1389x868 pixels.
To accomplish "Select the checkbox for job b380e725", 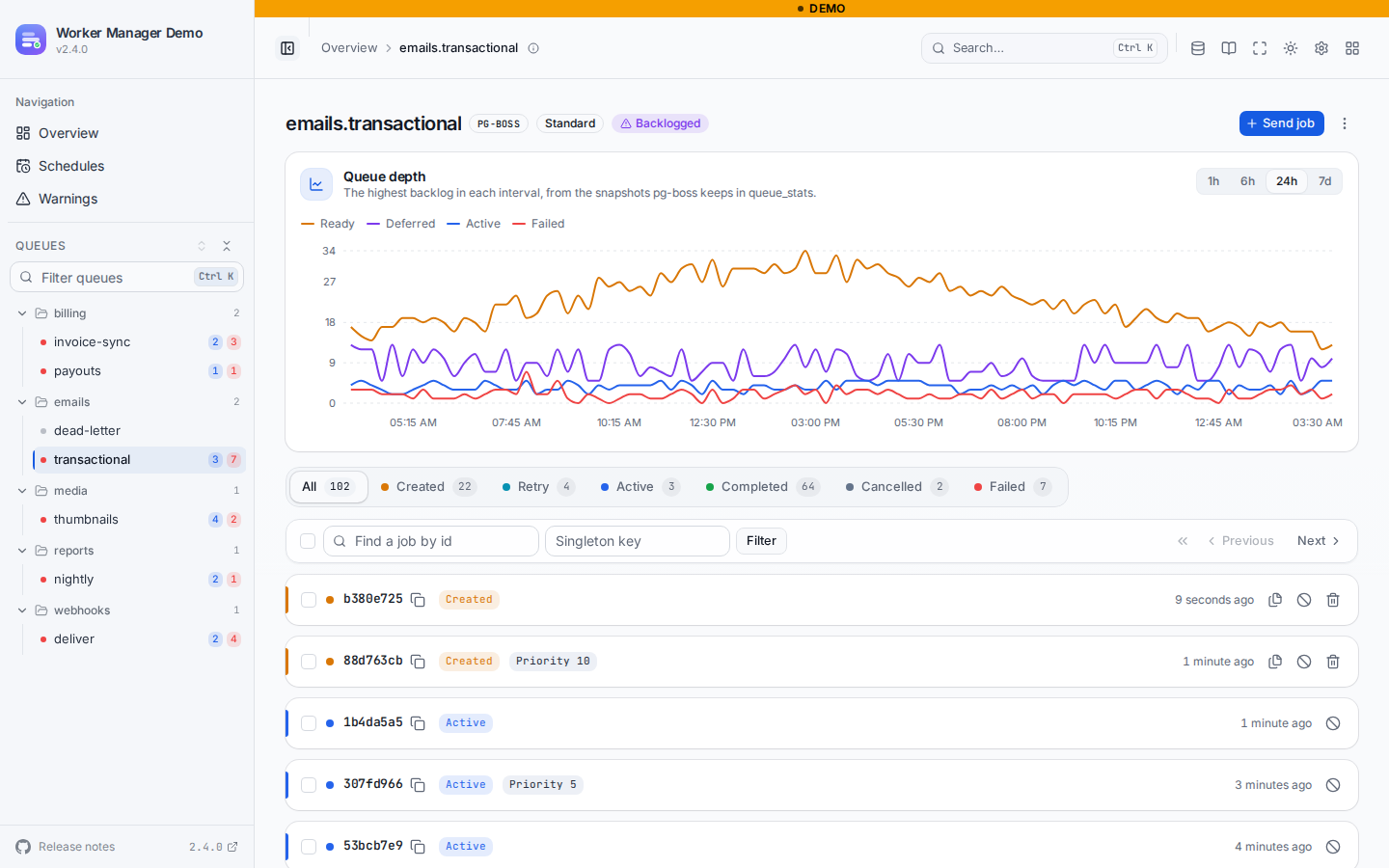I will tap(309, 600).
